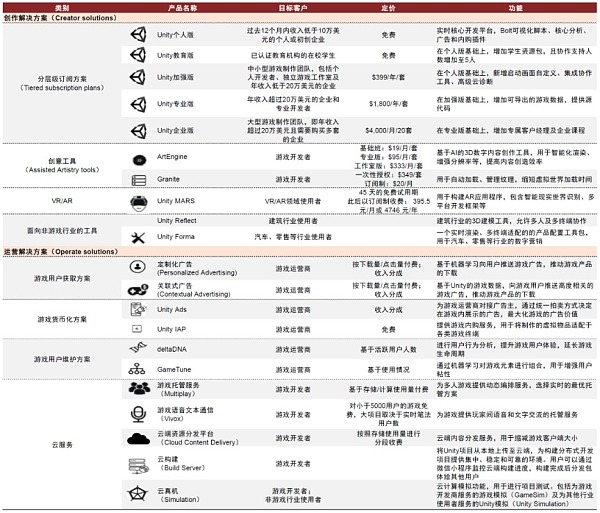Select the Unity logo beside Unity企业版

pyautogui.click(x=137, y=130)
